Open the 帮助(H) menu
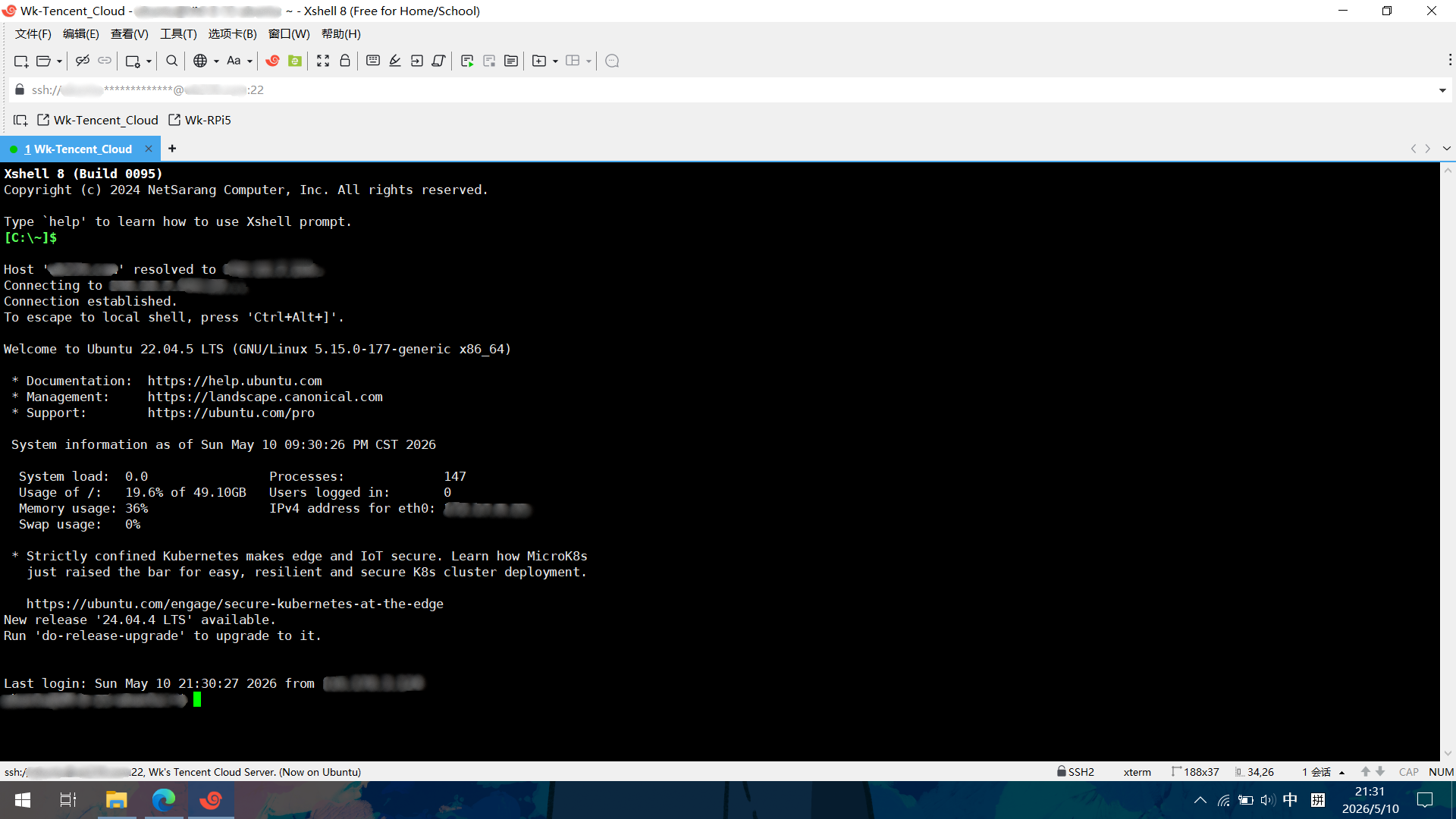 [341, 34]
